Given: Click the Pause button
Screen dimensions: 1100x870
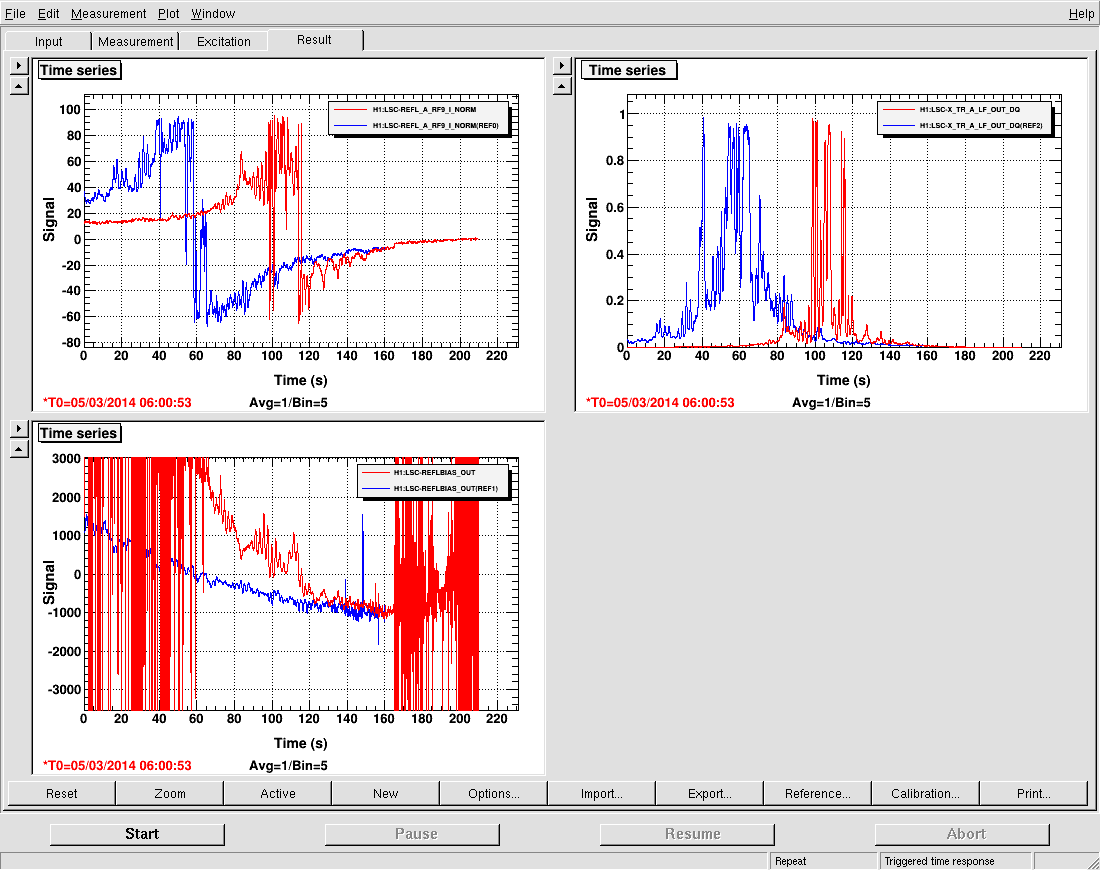Looking at the screenshot, I should click(412, 834).
